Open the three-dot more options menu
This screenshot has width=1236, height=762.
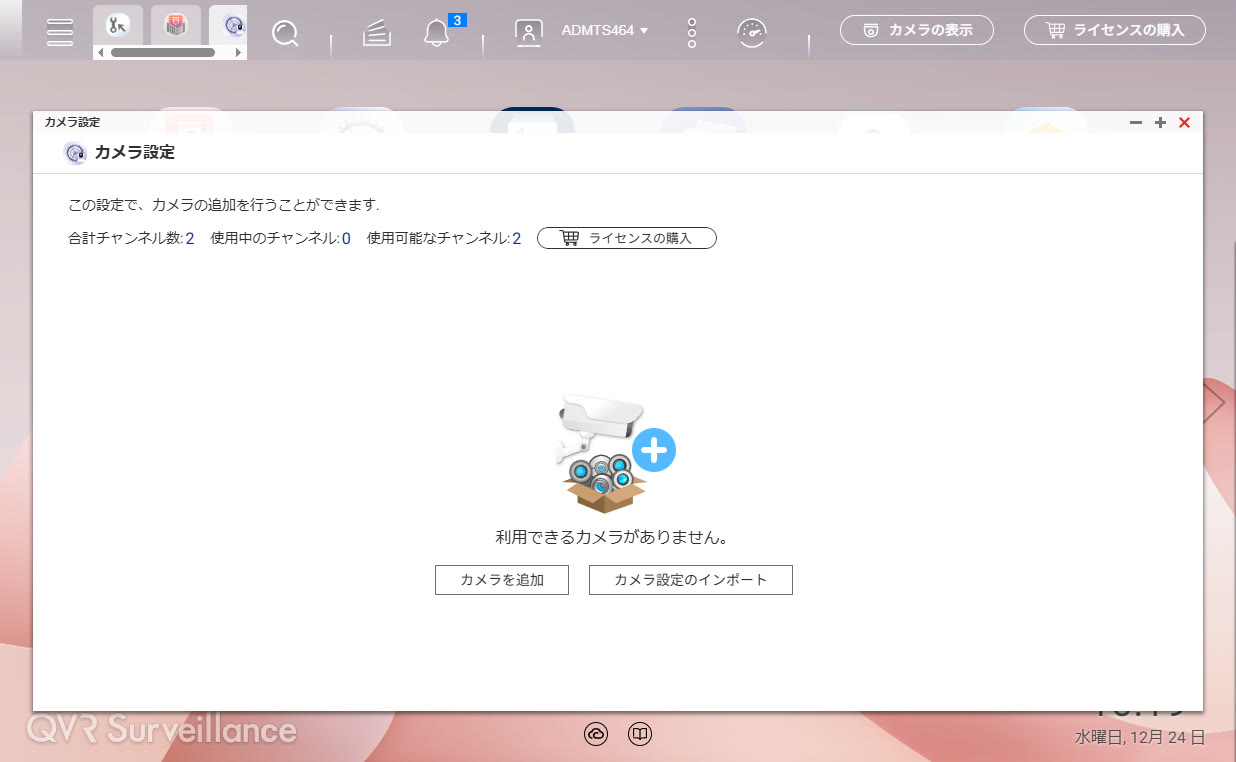[x=692, y=32]
